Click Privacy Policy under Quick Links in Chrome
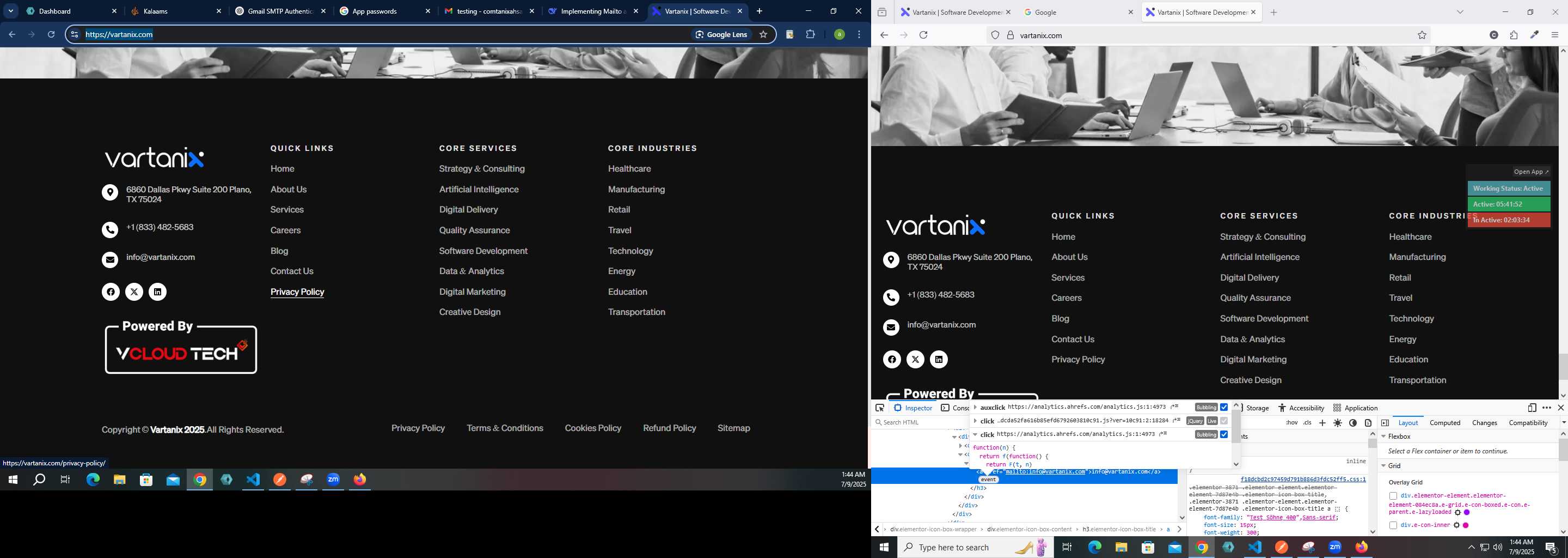This screenshot has height=558, width=1568. point(297,292)
